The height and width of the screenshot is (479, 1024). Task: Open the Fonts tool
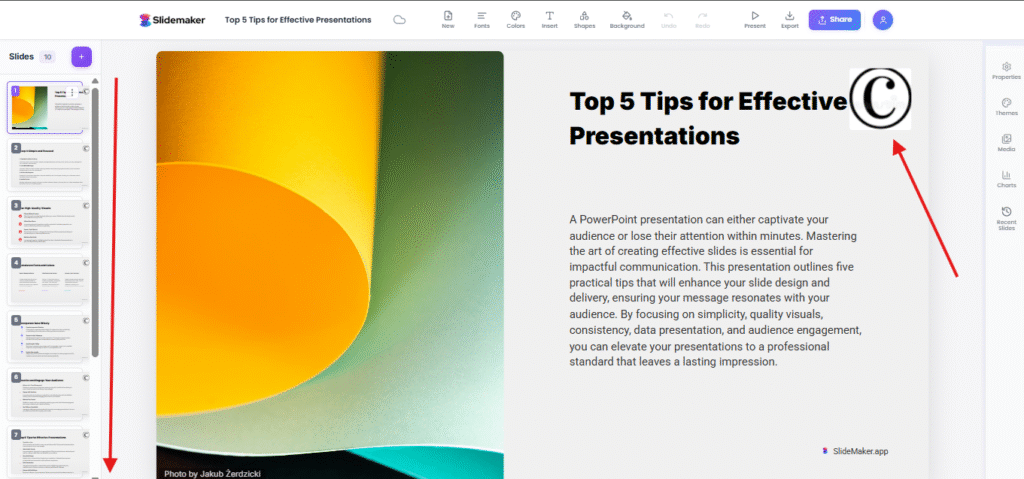[x=482, y=16]
